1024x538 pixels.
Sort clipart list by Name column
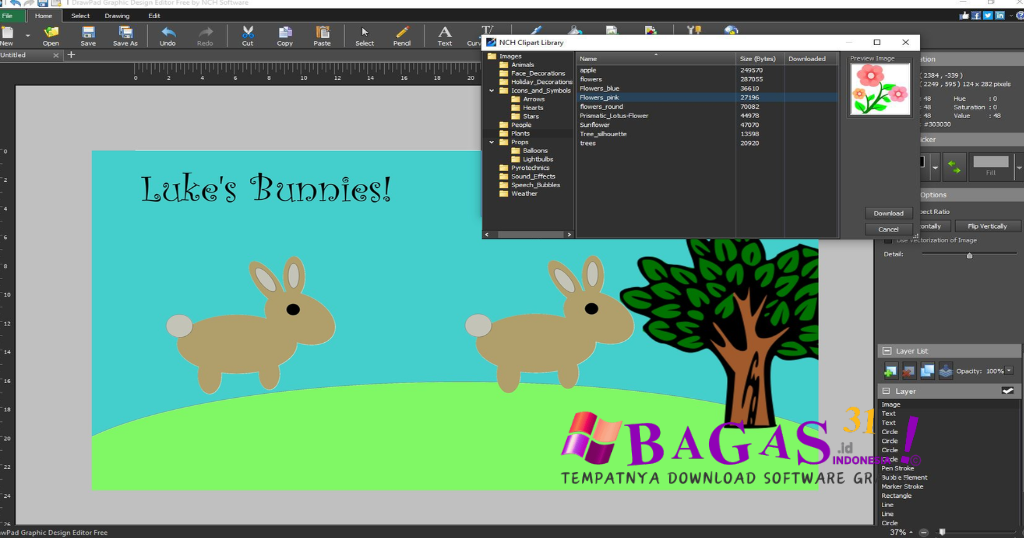tap(656, 59)
